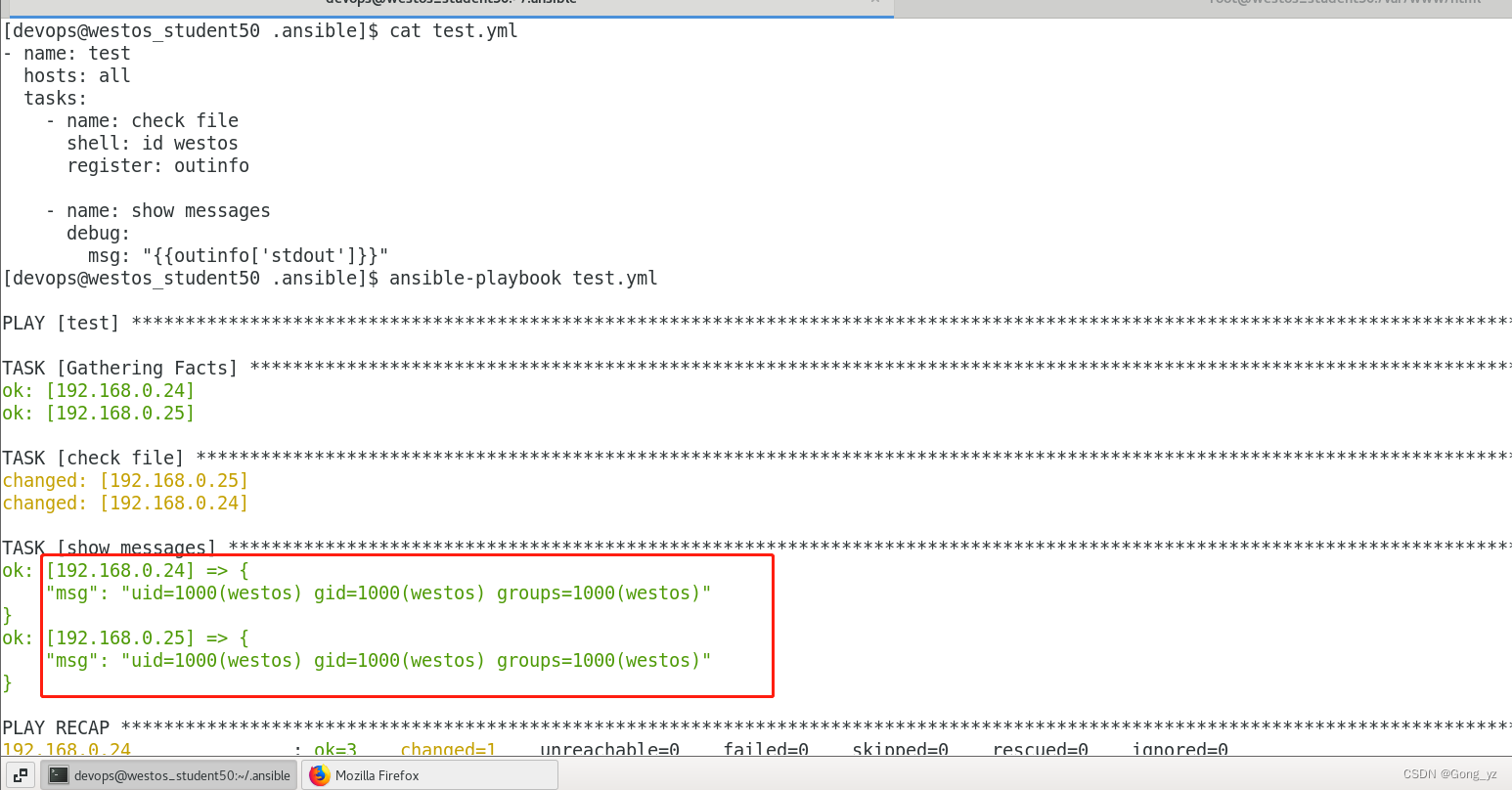The width and height of the screenshot is (1512, 790).
Task: Click the 'tasks:' line
Action: pyautogui.click(x=56, y=98)
